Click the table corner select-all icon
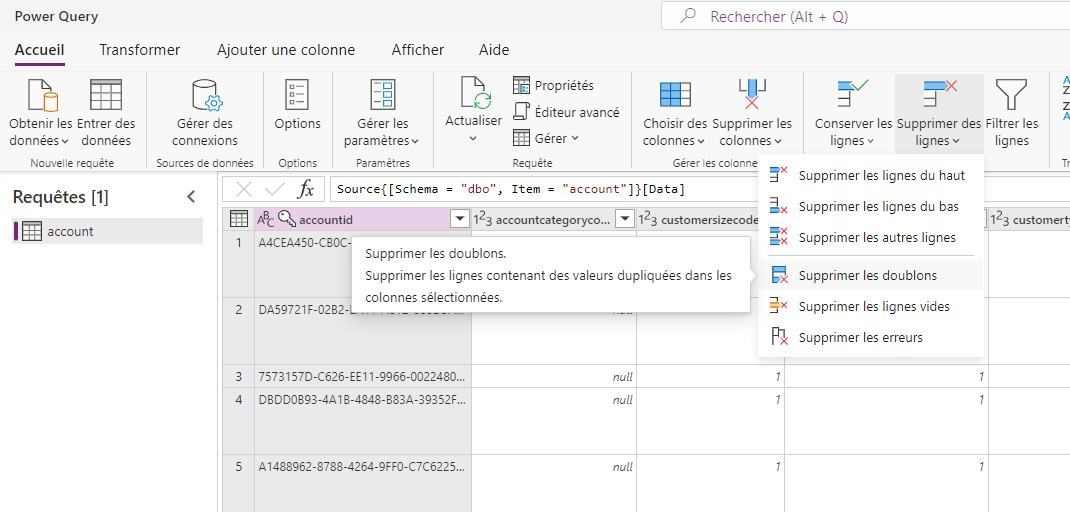This screenshot has width=1070, height=512. [x=238, y=218]
